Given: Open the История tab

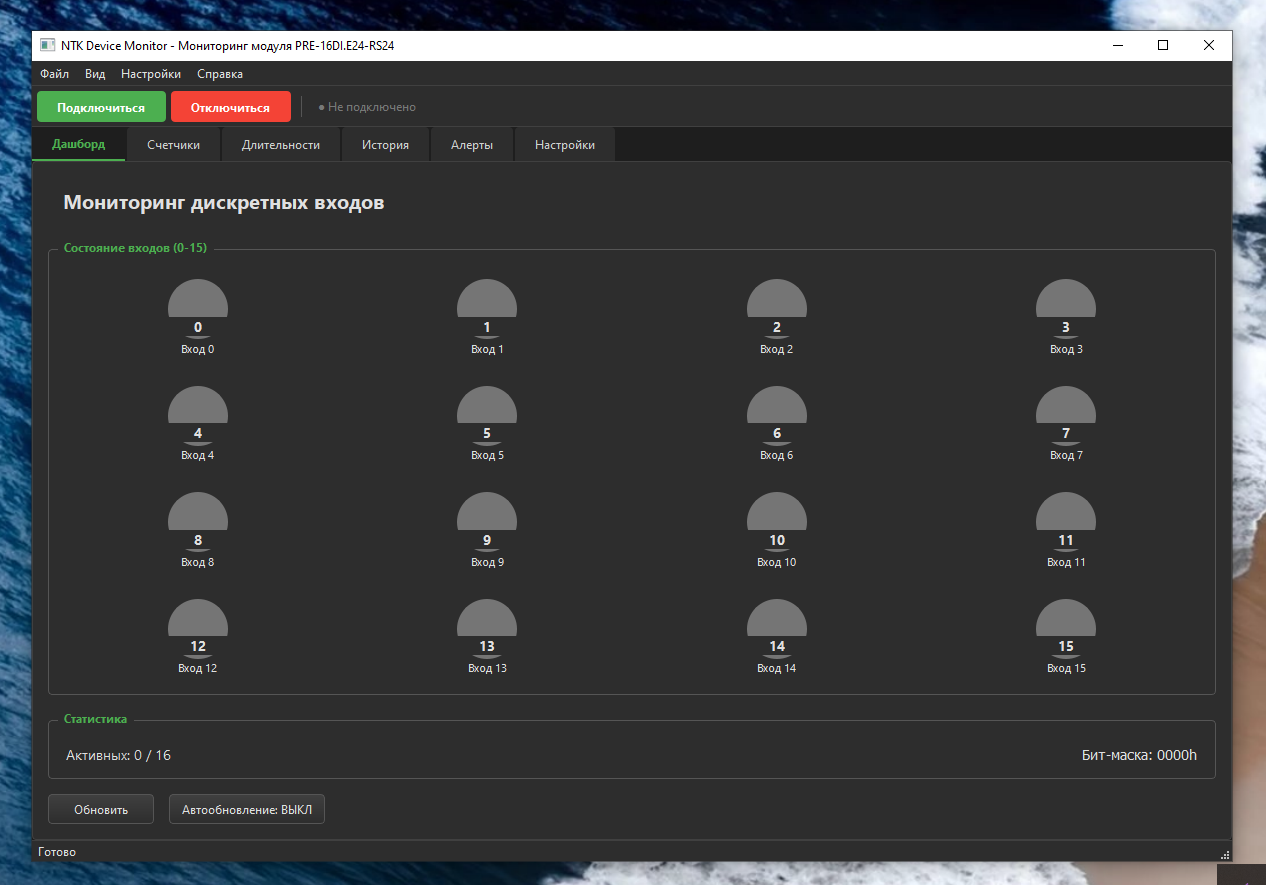Looking at the screenshot, I should click(x=385, y=144).
